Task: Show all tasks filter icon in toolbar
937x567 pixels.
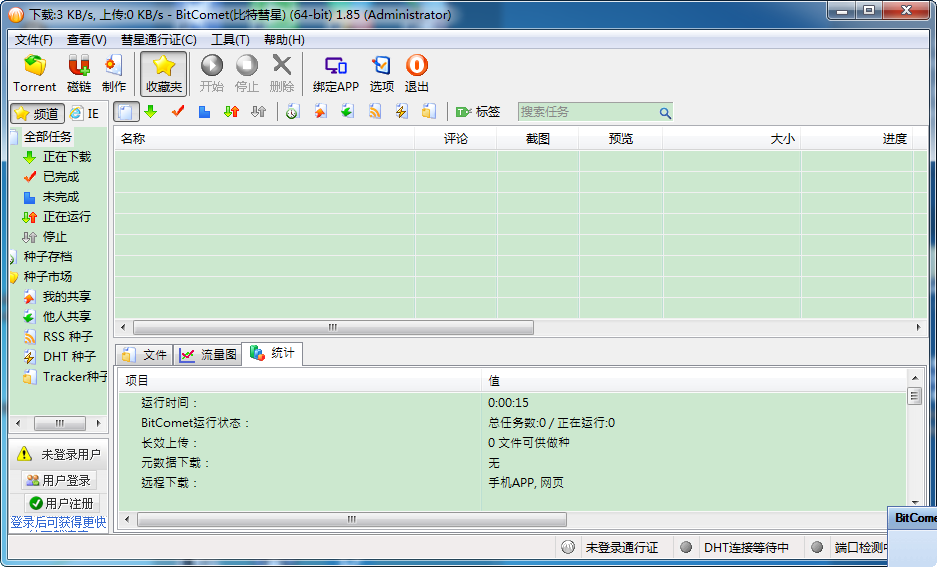Action: coord(126,112)
